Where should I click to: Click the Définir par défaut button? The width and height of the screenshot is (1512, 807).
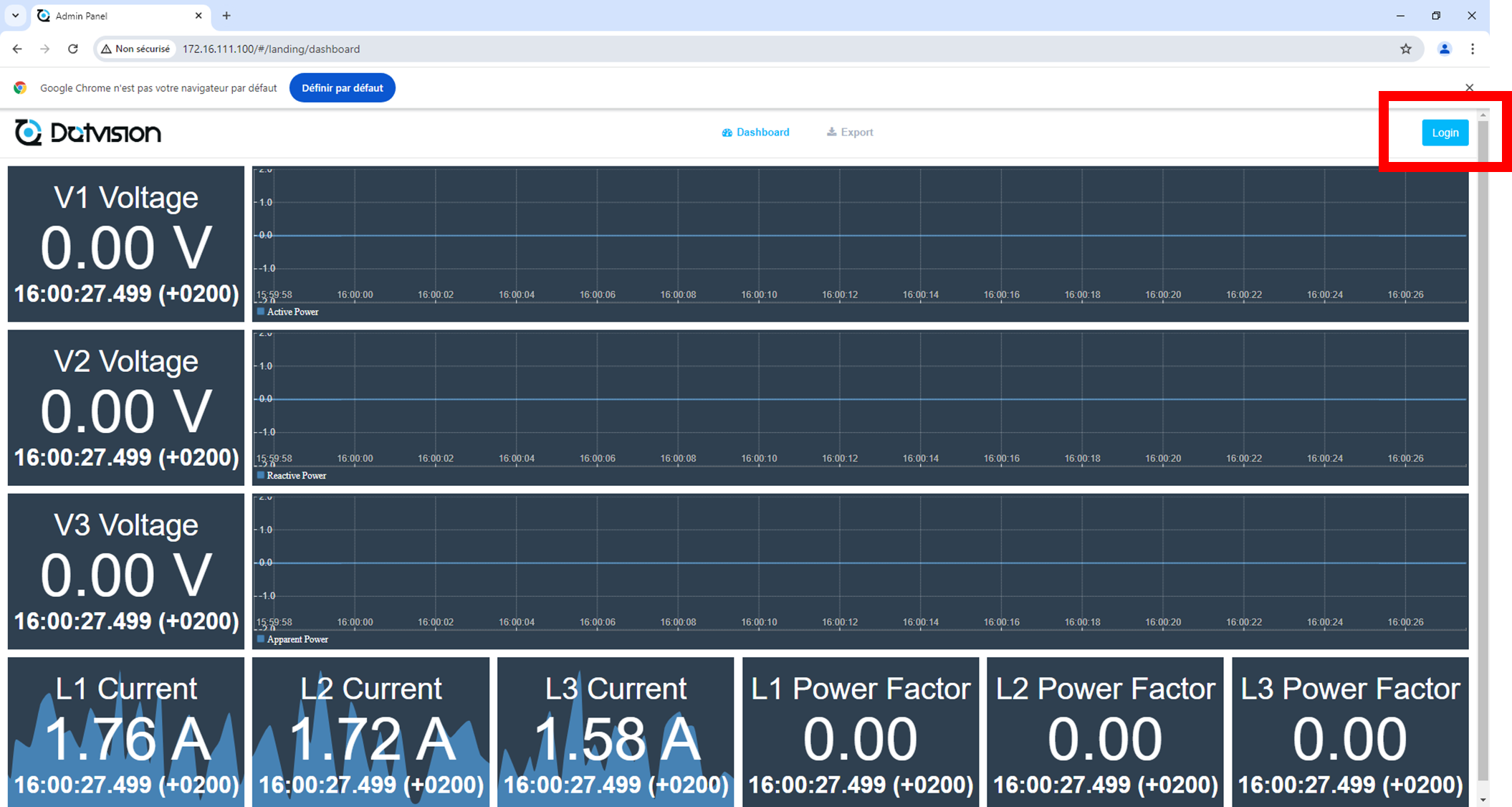click(x=342, y=87)
